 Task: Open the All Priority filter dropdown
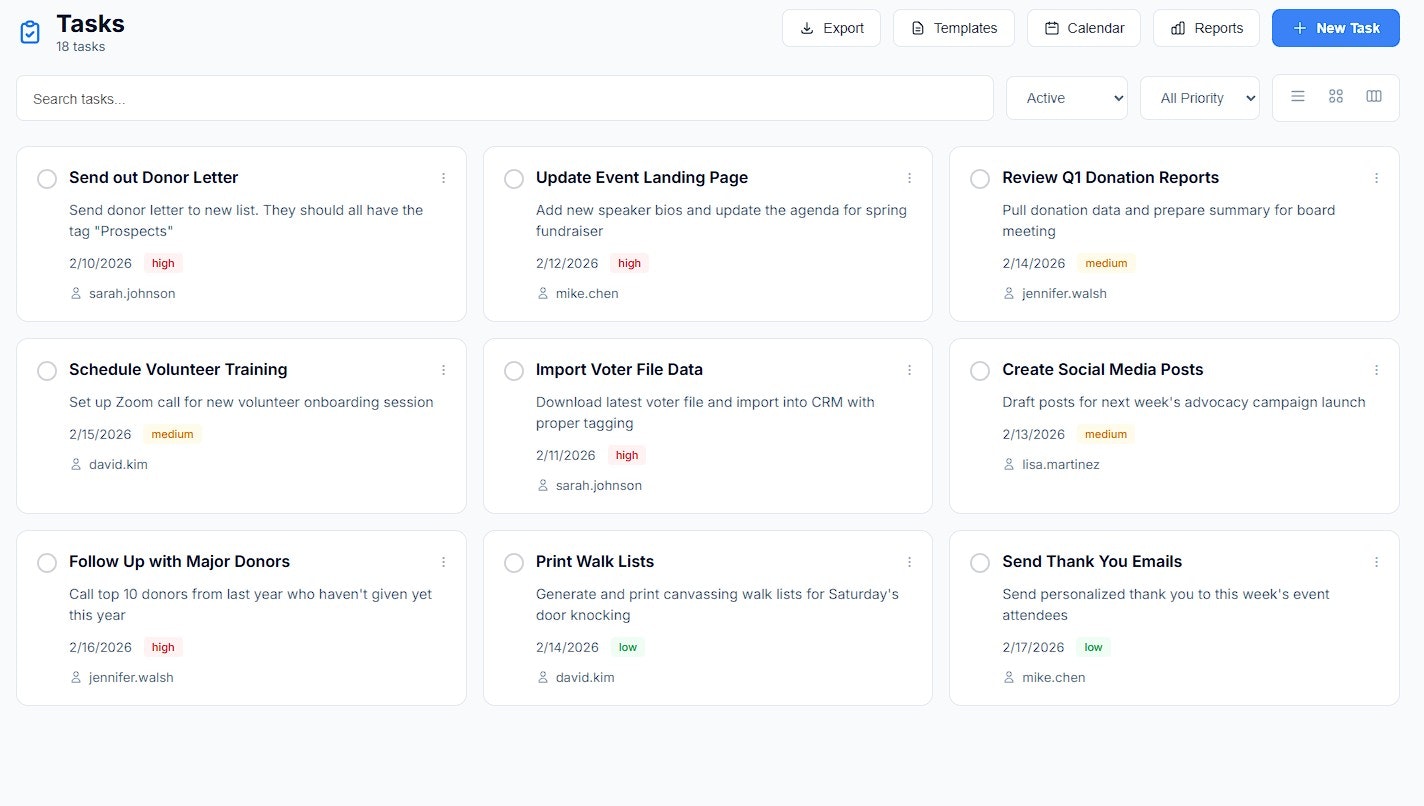tap(1200, 98)
